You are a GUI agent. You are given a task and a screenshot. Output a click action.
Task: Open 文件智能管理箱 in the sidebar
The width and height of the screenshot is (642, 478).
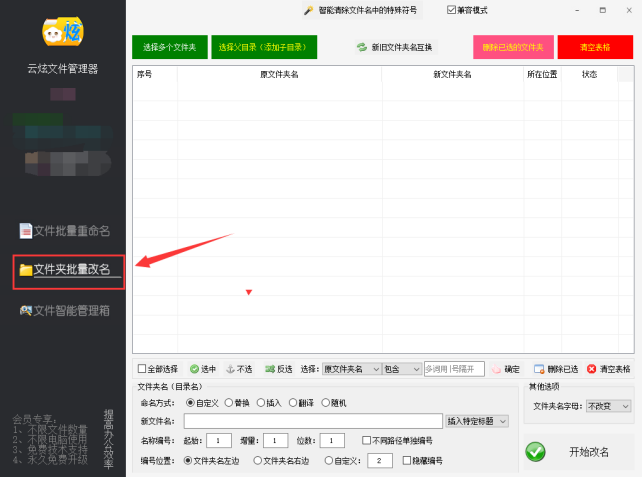[65, 310]
